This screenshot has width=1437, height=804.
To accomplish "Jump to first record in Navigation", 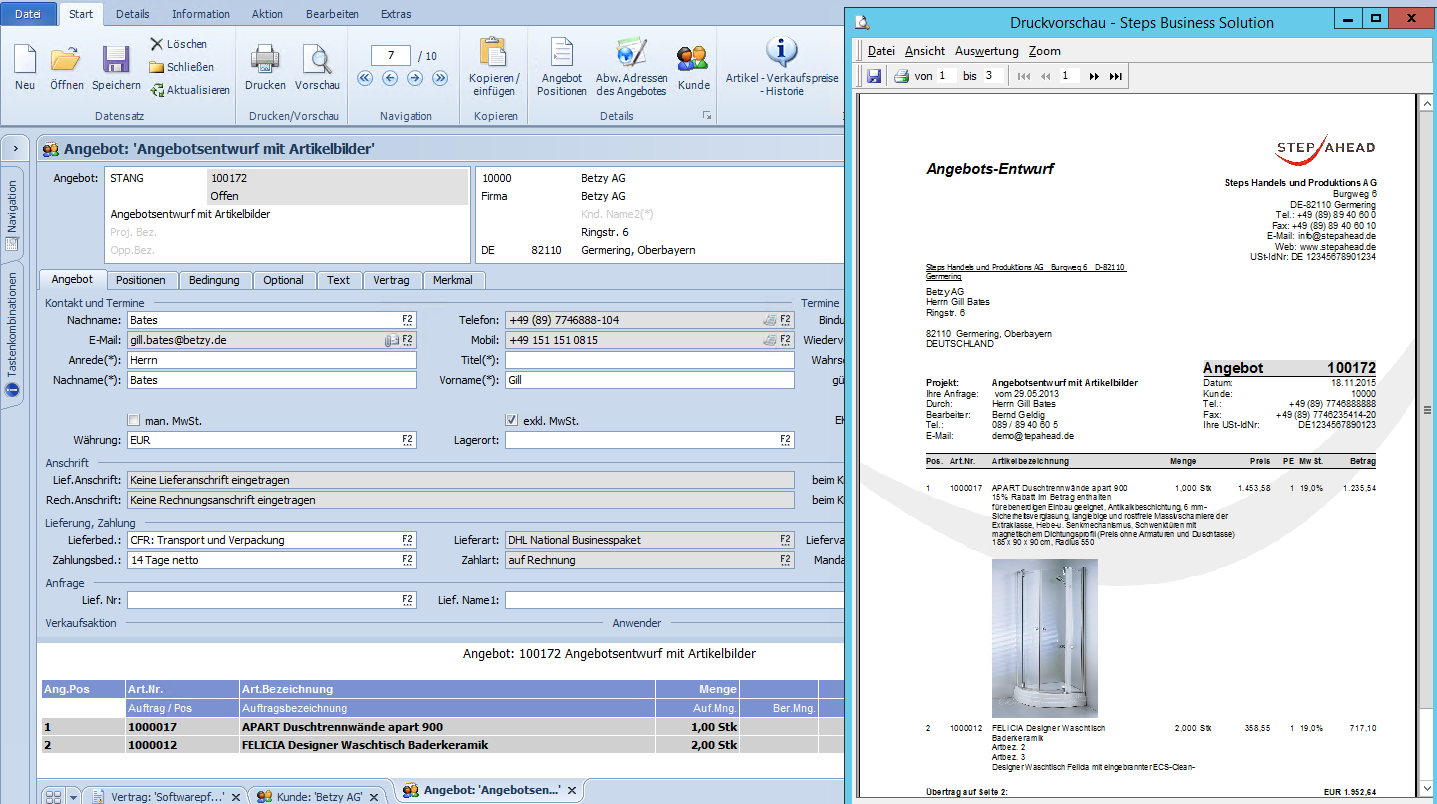I will pyautogui.click(x=365, y=78).
